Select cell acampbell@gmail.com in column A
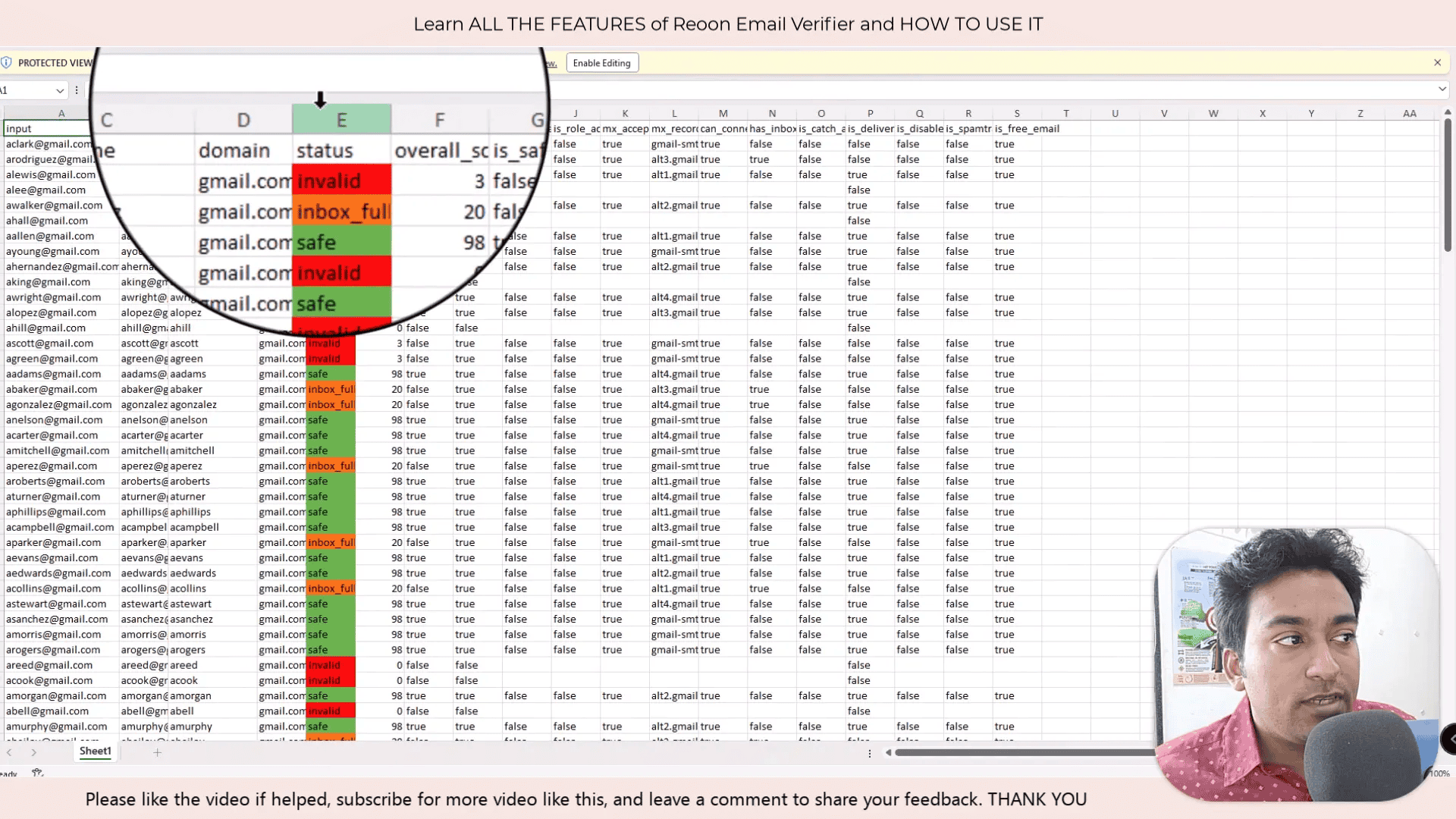The image size is (1456, 819). 61,527
